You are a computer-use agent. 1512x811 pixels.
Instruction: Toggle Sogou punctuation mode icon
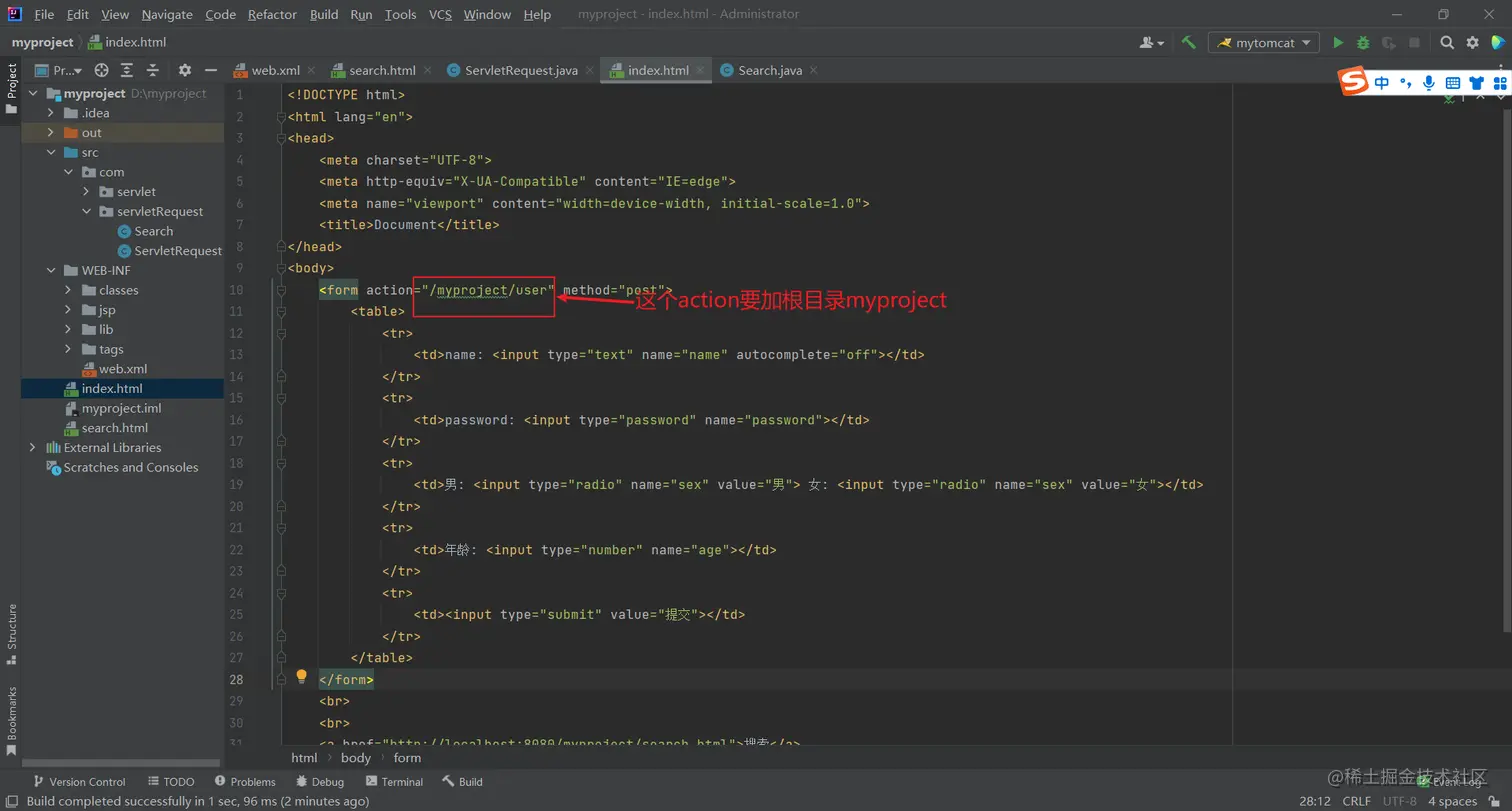point(1406,83)
